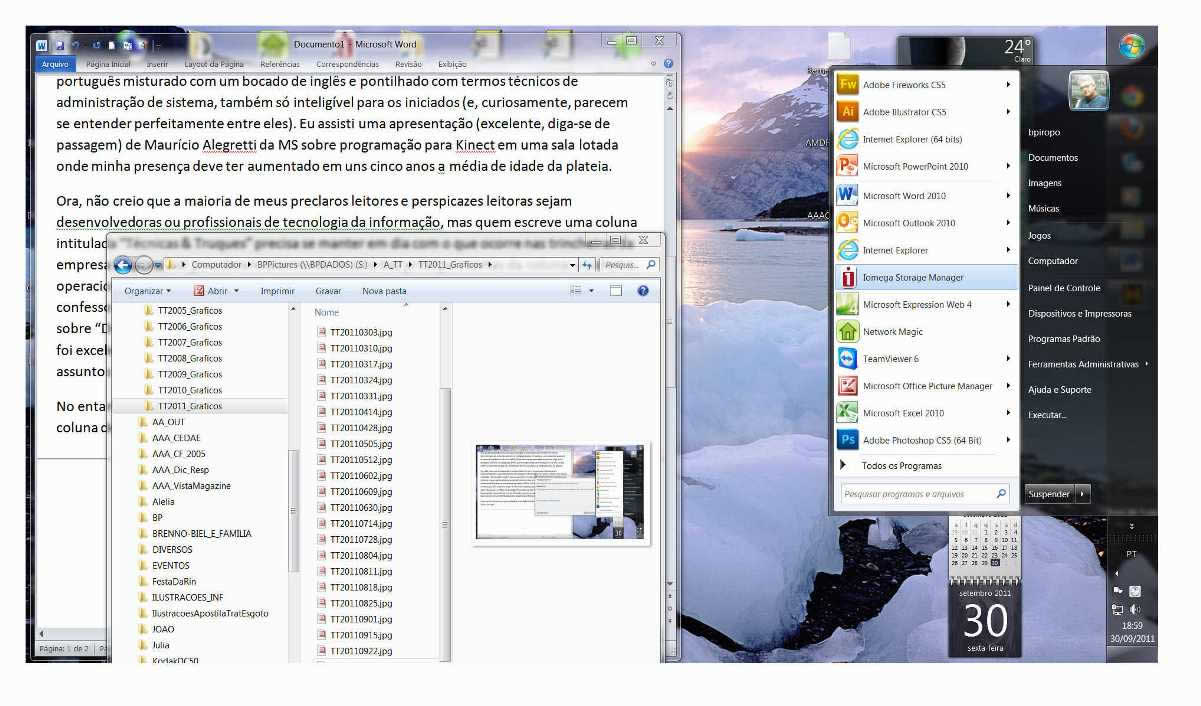The height and width of the screenshot is (706, 1201).
Task: Open Microsoft Word 2010 icon in Start menu
Action: [x=848, y=195]
